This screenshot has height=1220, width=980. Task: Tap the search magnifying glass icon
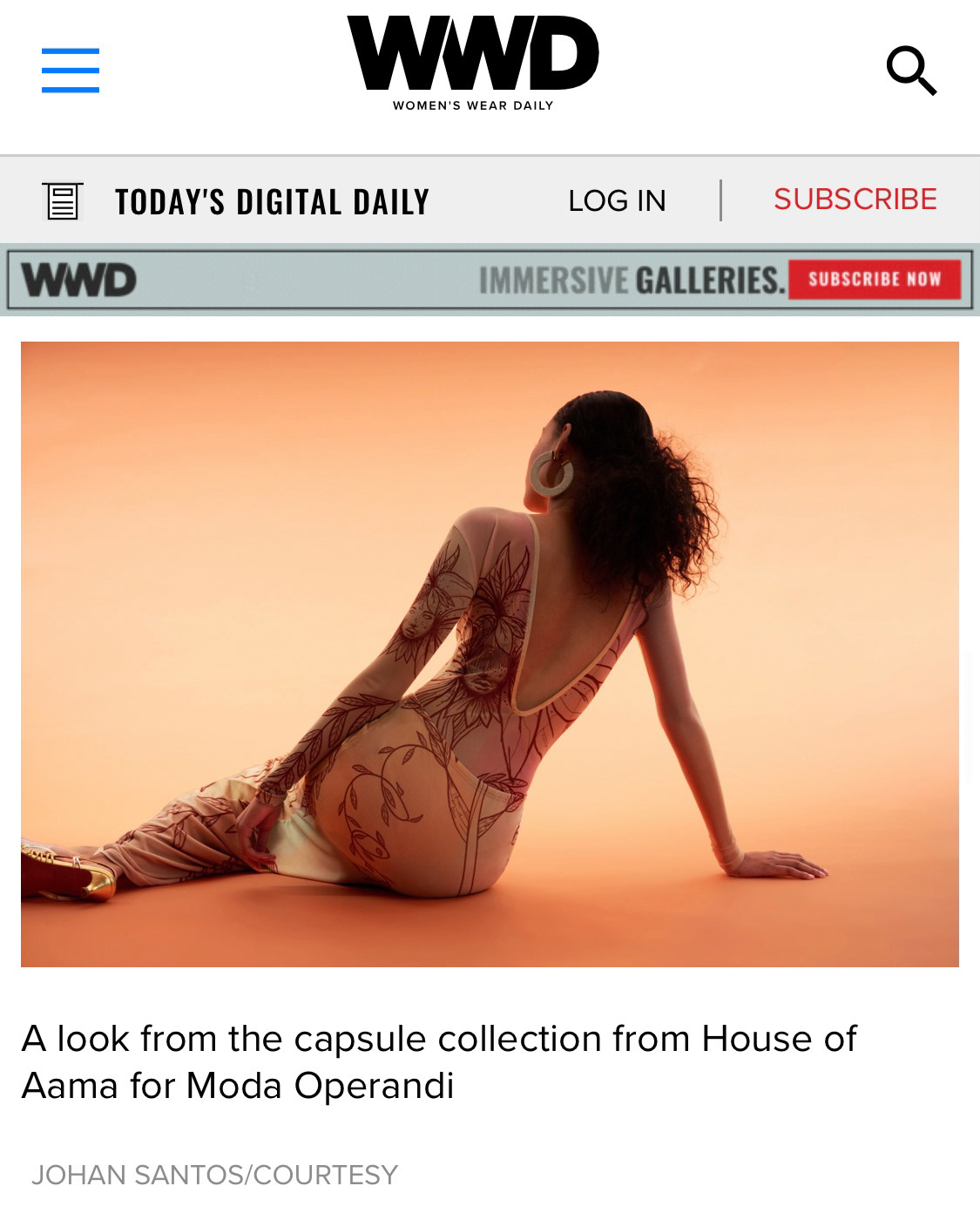coord(911,71)
